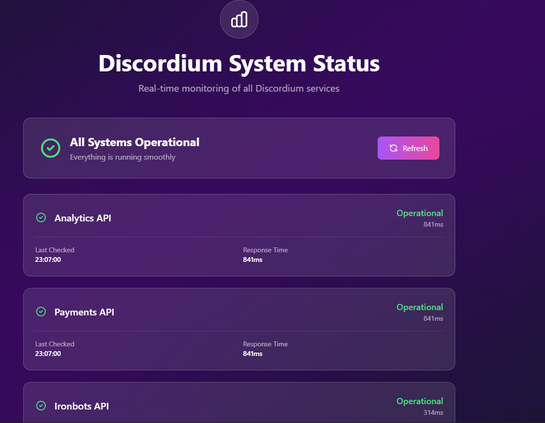Open the Analytics API service name
Image resolution: width=545 pixels, height=423 pixels.
click(x=83, y=218)
